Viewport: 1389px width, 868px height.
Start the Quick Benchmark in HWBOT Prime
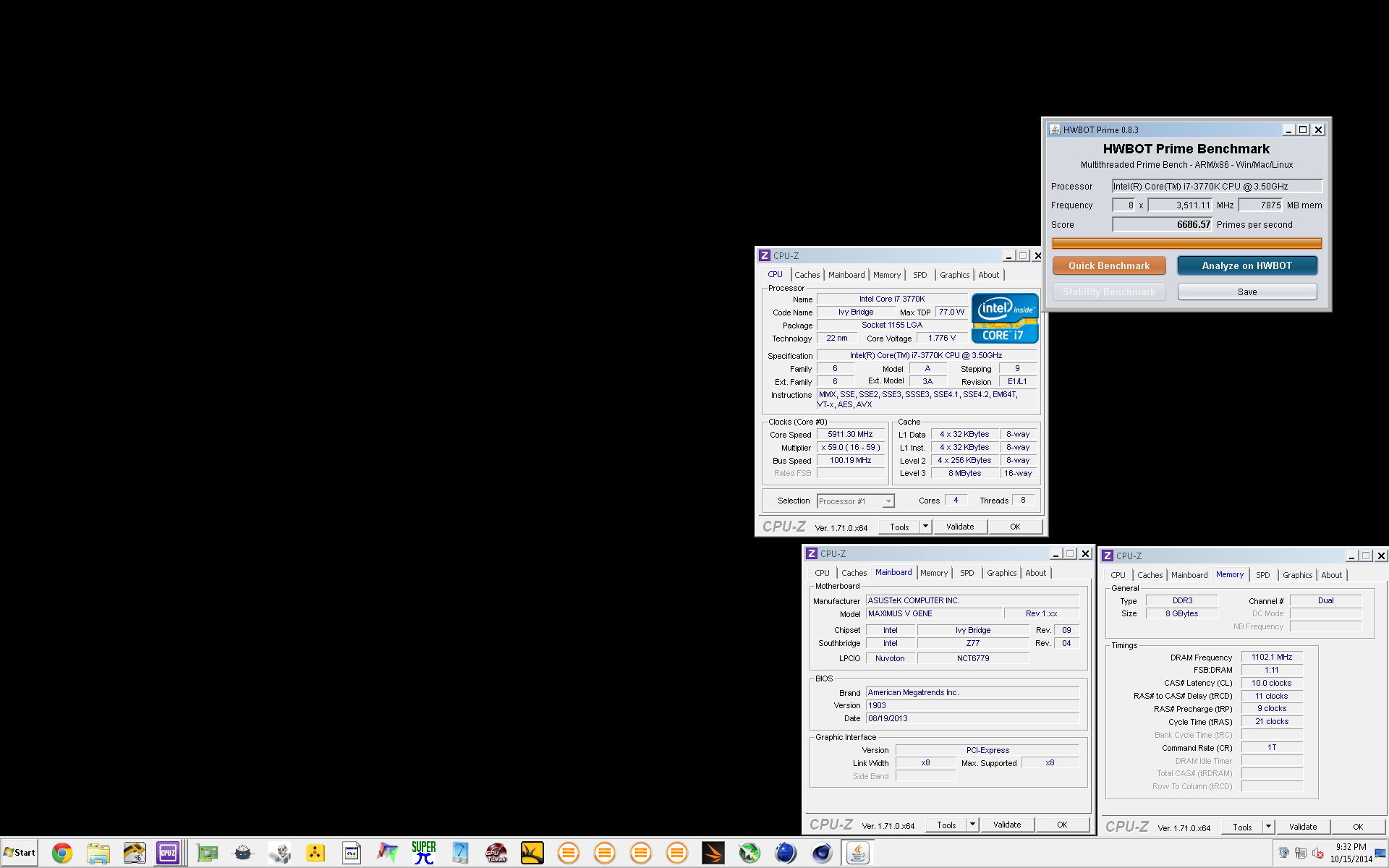[1109, 265]
